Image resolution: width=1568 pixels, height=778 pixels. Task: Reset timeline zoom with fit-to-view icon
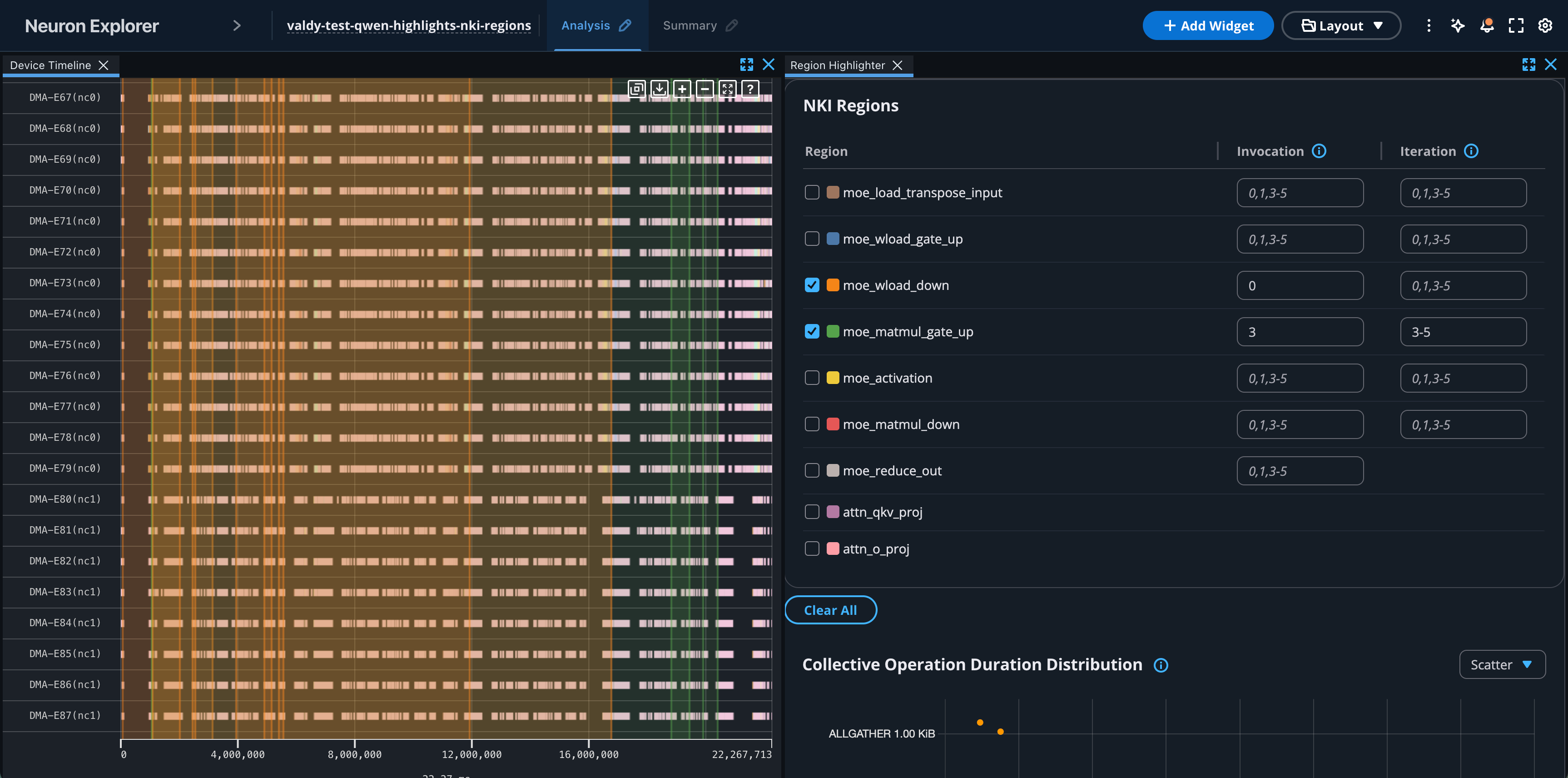pyautogui.click(x=727, y=89)
